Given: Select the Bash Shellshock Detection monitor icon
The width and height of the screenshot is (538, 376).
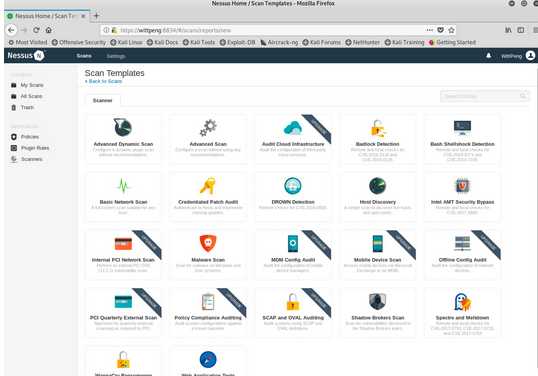Looking at the screenshot, I should coord(462,128).
